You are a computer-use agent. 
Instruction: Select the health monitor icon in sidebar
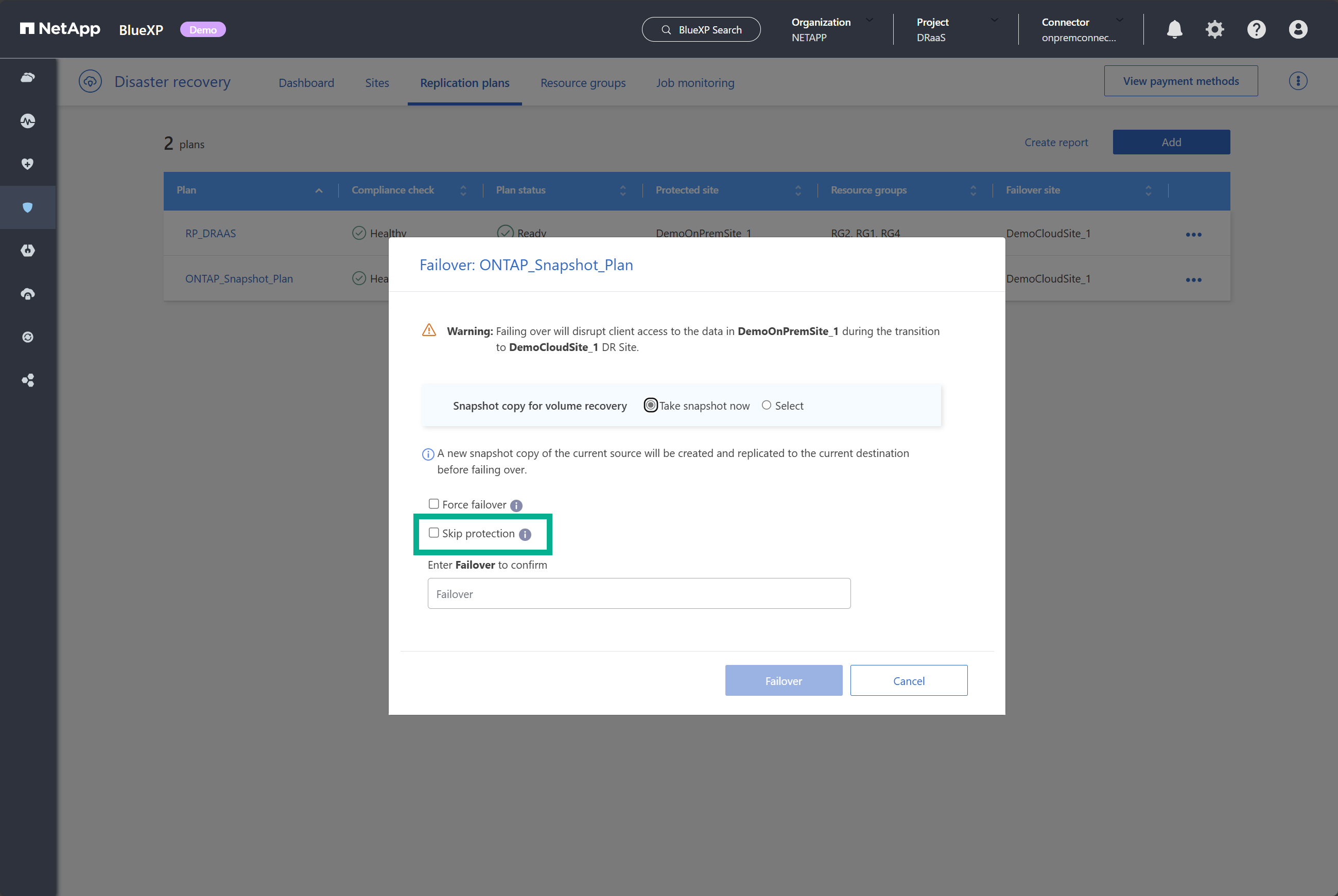coord(27,120)
